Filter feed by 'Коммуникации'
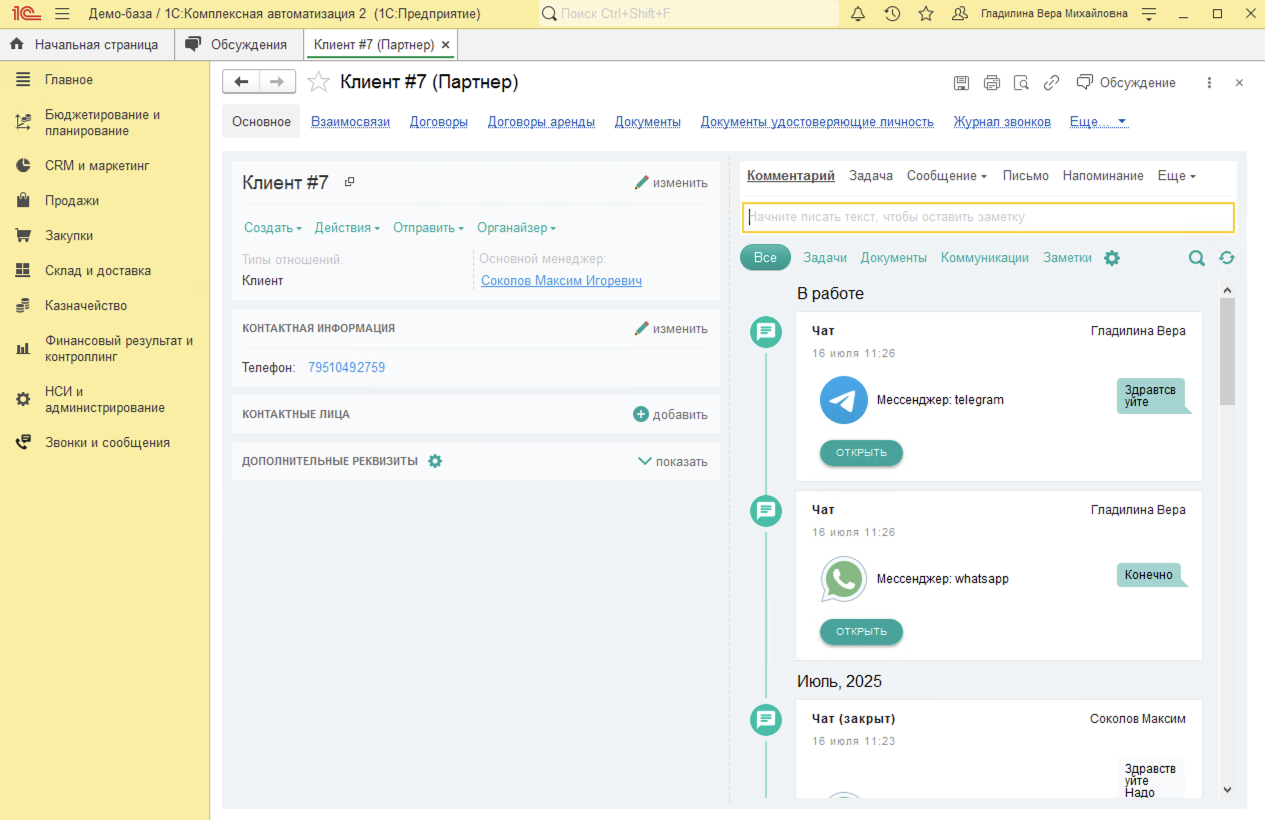 [984, 258]
